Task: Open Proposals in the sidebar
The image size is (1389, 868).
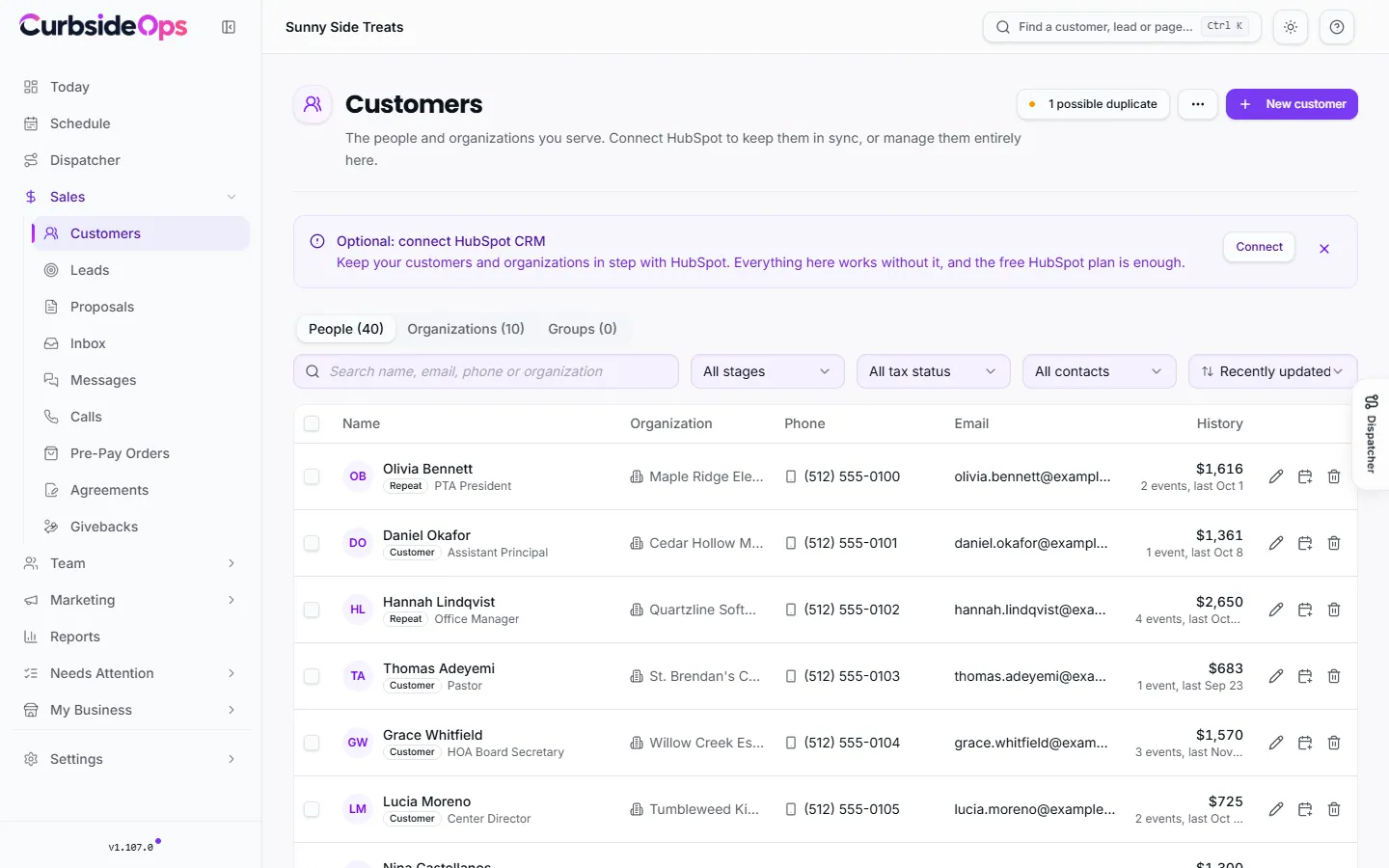Action: [x=141, y=307]
